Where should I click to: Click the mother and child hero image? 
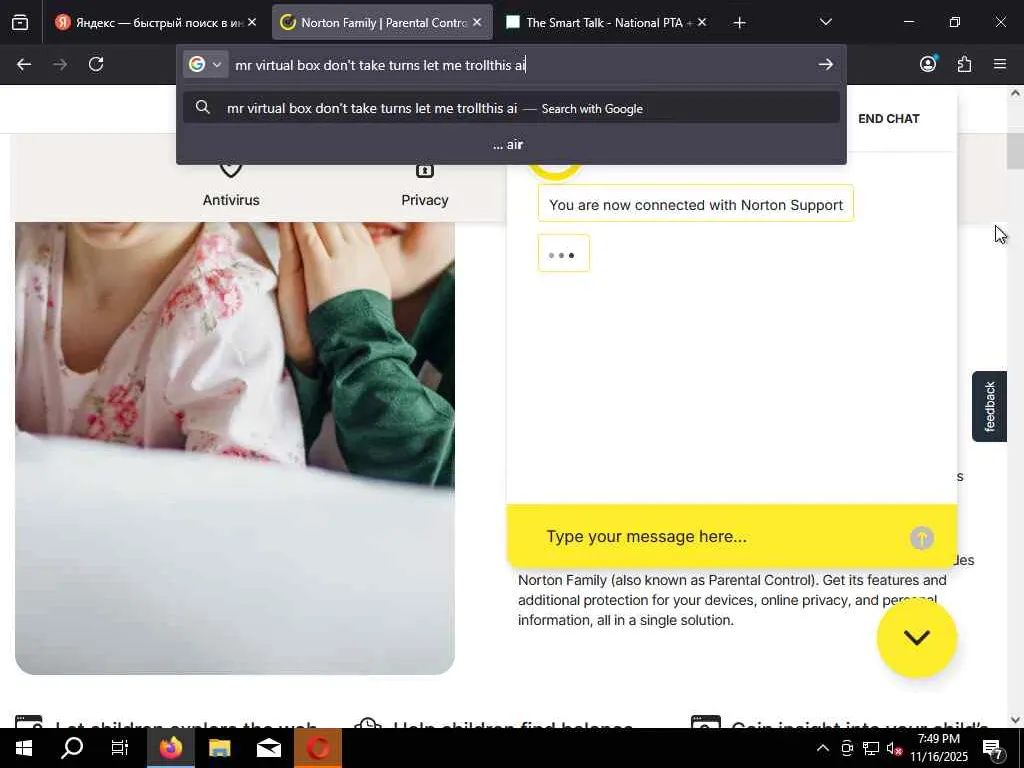click(x=234, y=448)
